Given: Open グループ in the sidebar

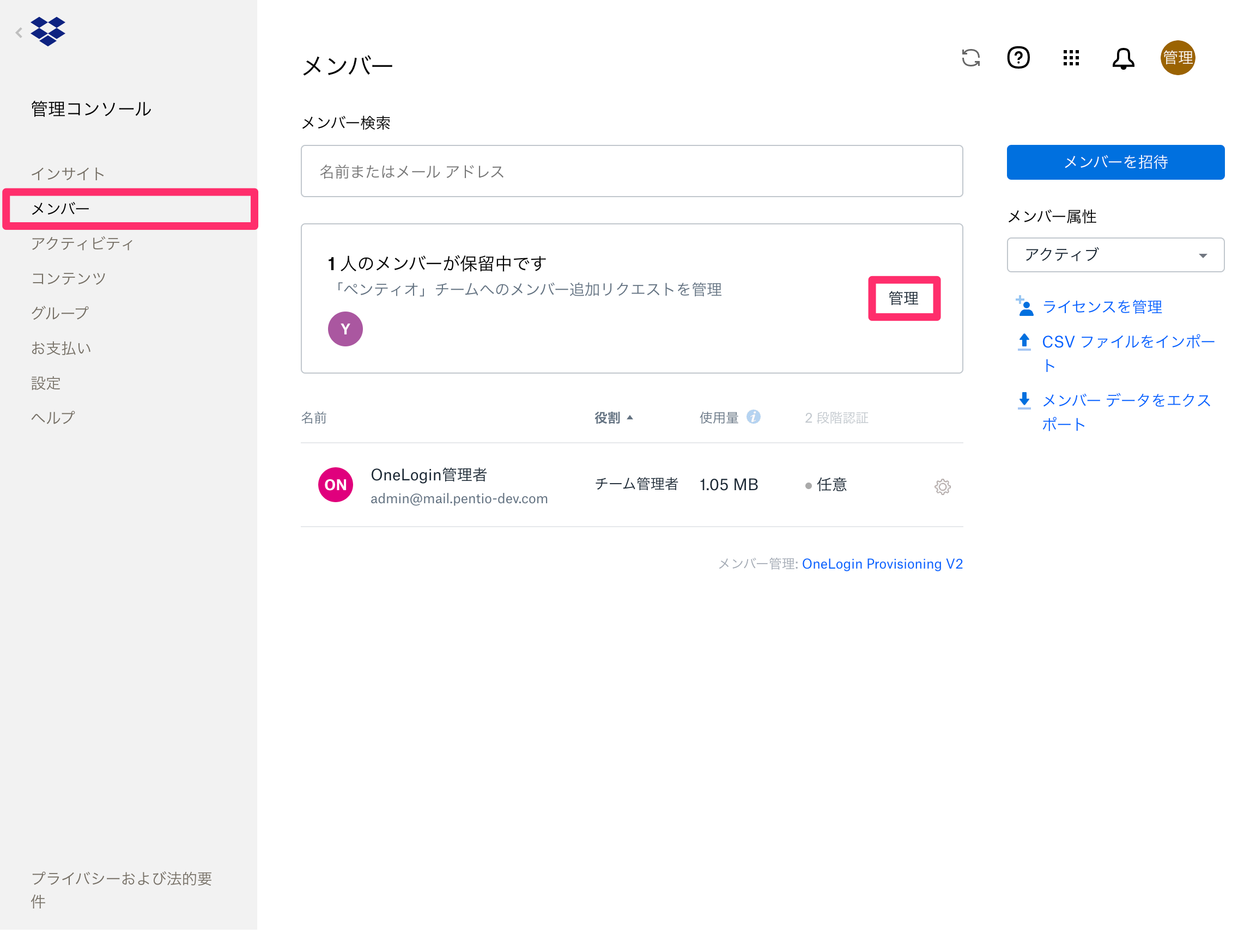Looking at the screenshot, I should tap(59, 313).
